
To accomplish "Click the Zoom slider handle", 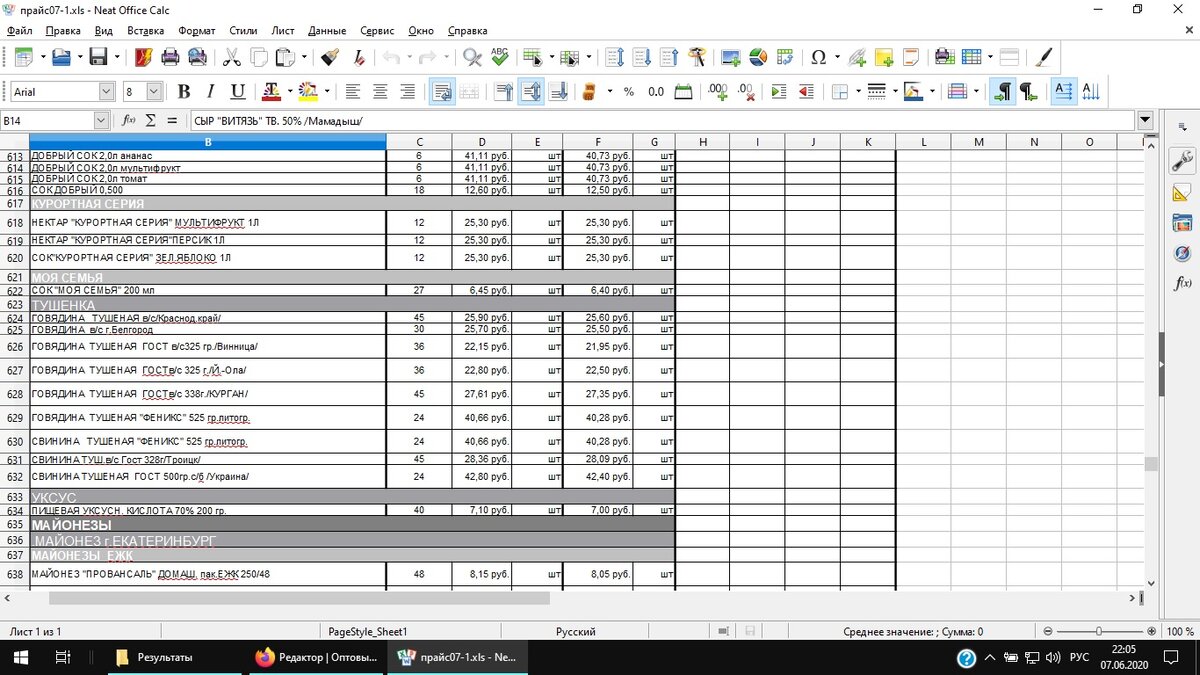I will [1098, 632].
